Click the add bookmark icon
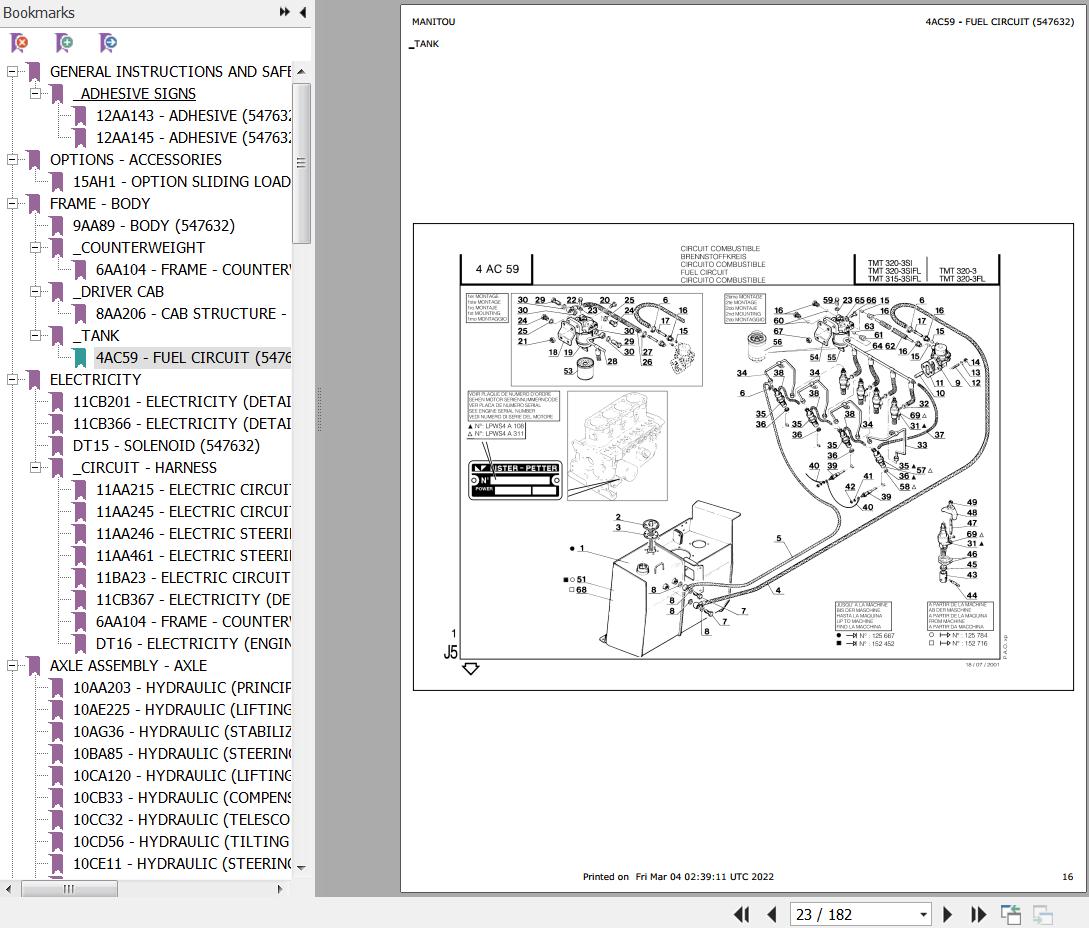This screenshot has width=1089, height=928. 64,43
